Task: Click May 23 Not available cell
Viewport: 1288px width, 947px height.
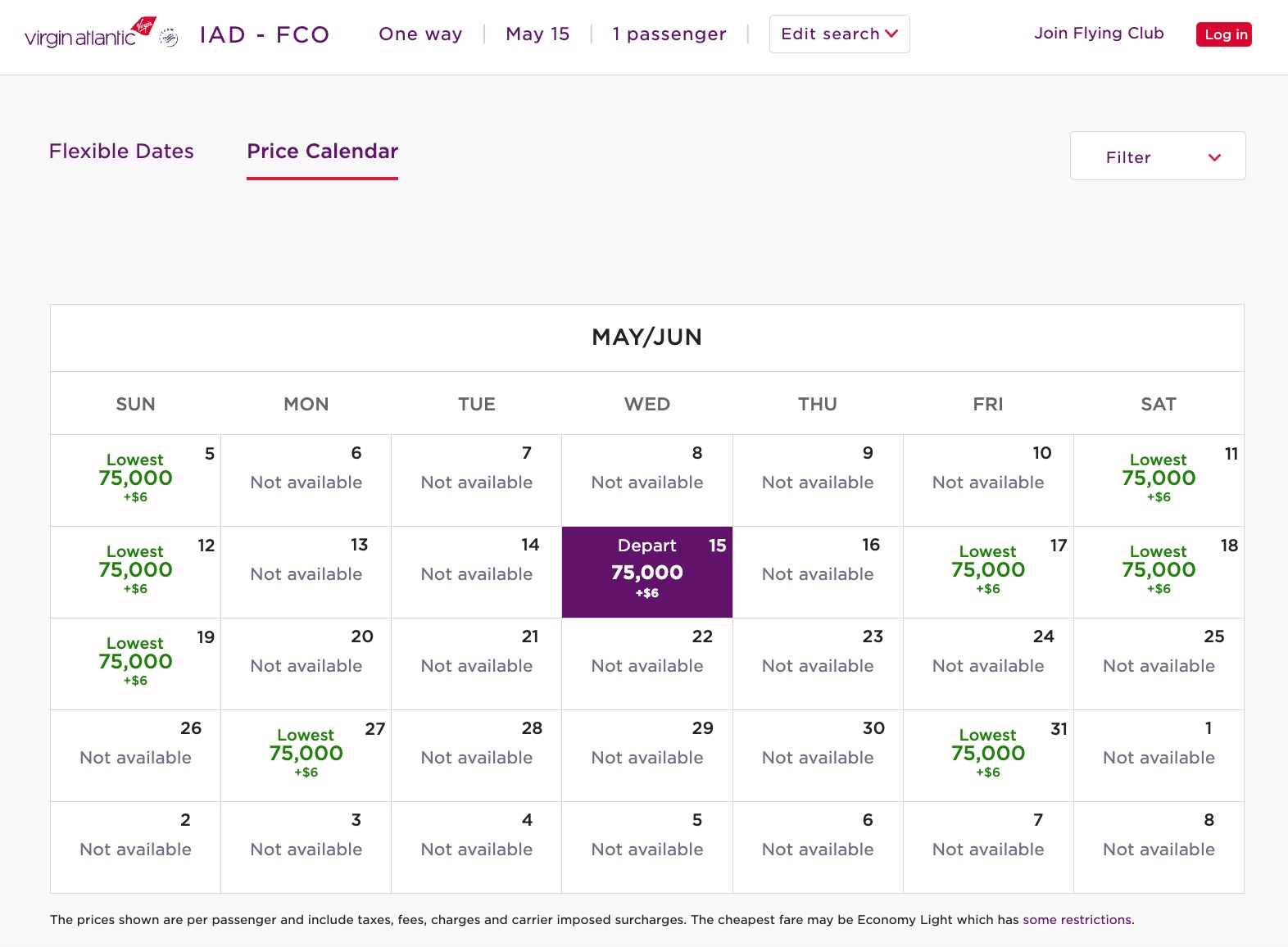Action: coord(818,664)
